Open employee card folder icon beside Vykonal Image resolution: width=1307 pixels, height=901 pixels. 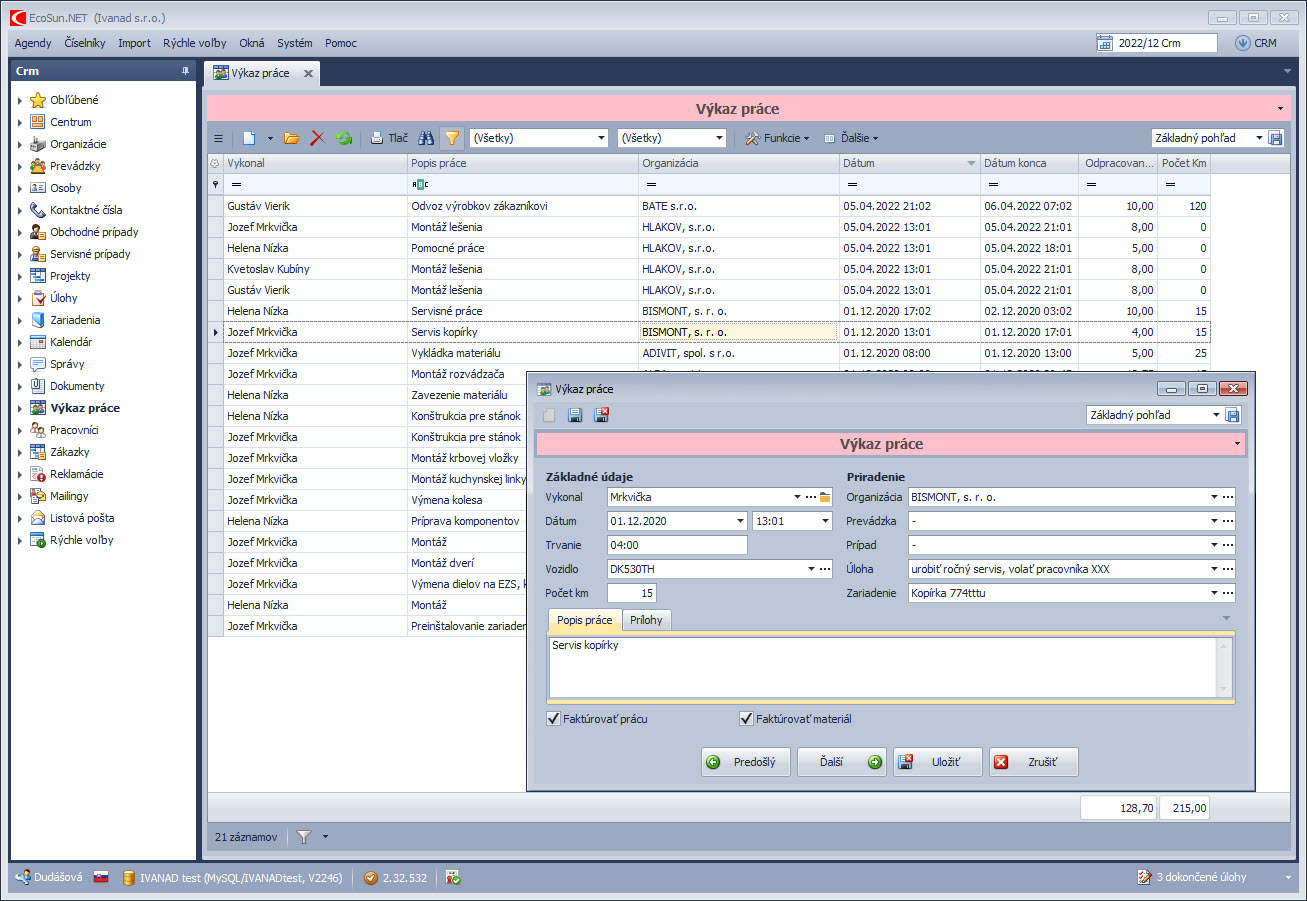click(x=825, y=497)
